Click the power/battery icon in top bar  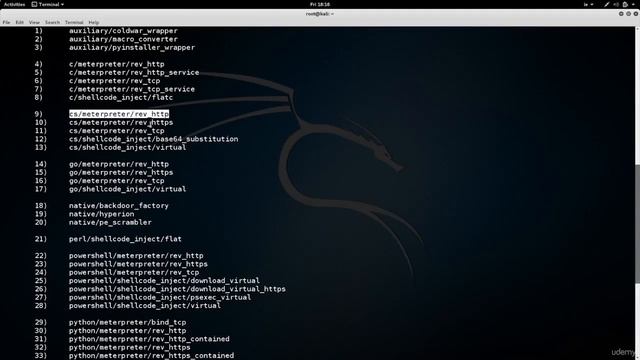pos(625,4)
